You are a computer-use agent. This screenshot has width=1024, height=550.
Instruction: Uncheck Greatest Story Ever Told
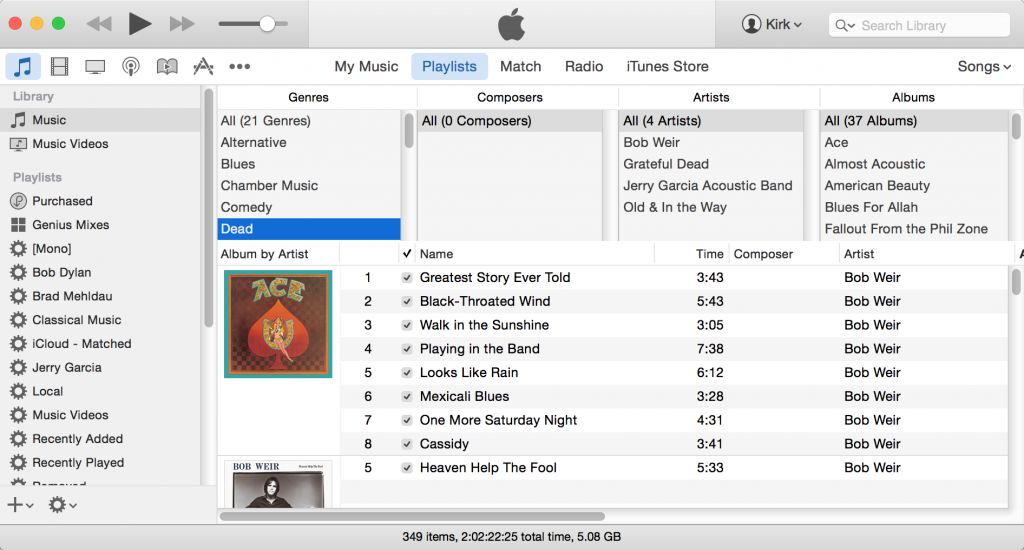(x=407, y=278)
